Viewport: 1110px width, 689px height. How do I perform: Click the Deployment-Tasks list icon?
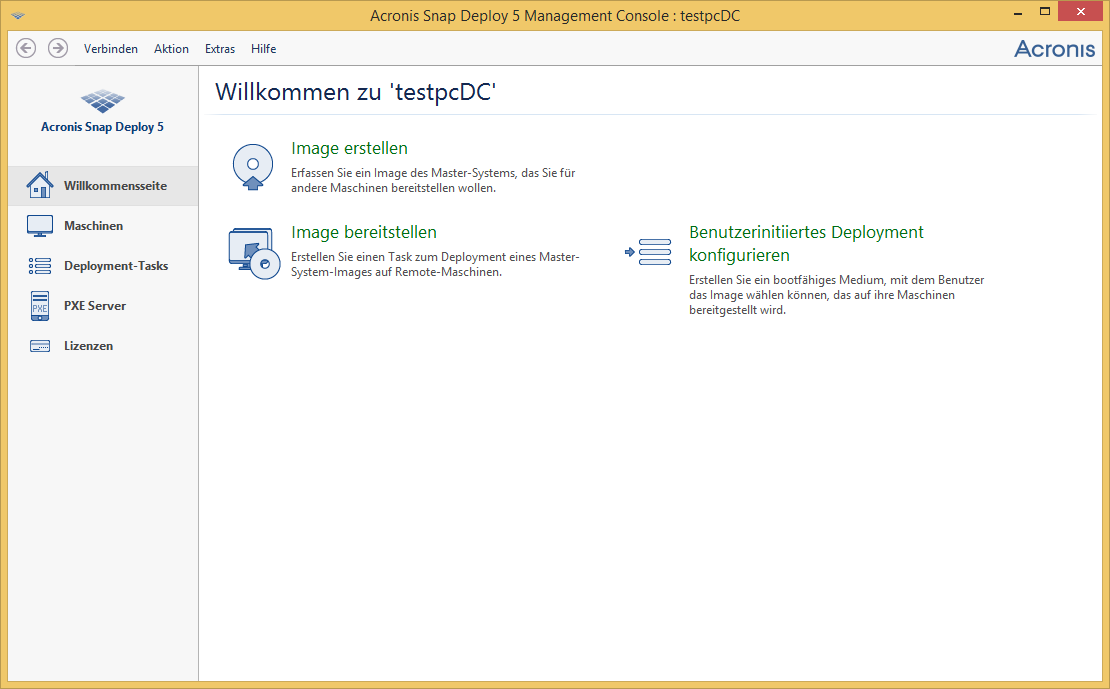[40, 266]
